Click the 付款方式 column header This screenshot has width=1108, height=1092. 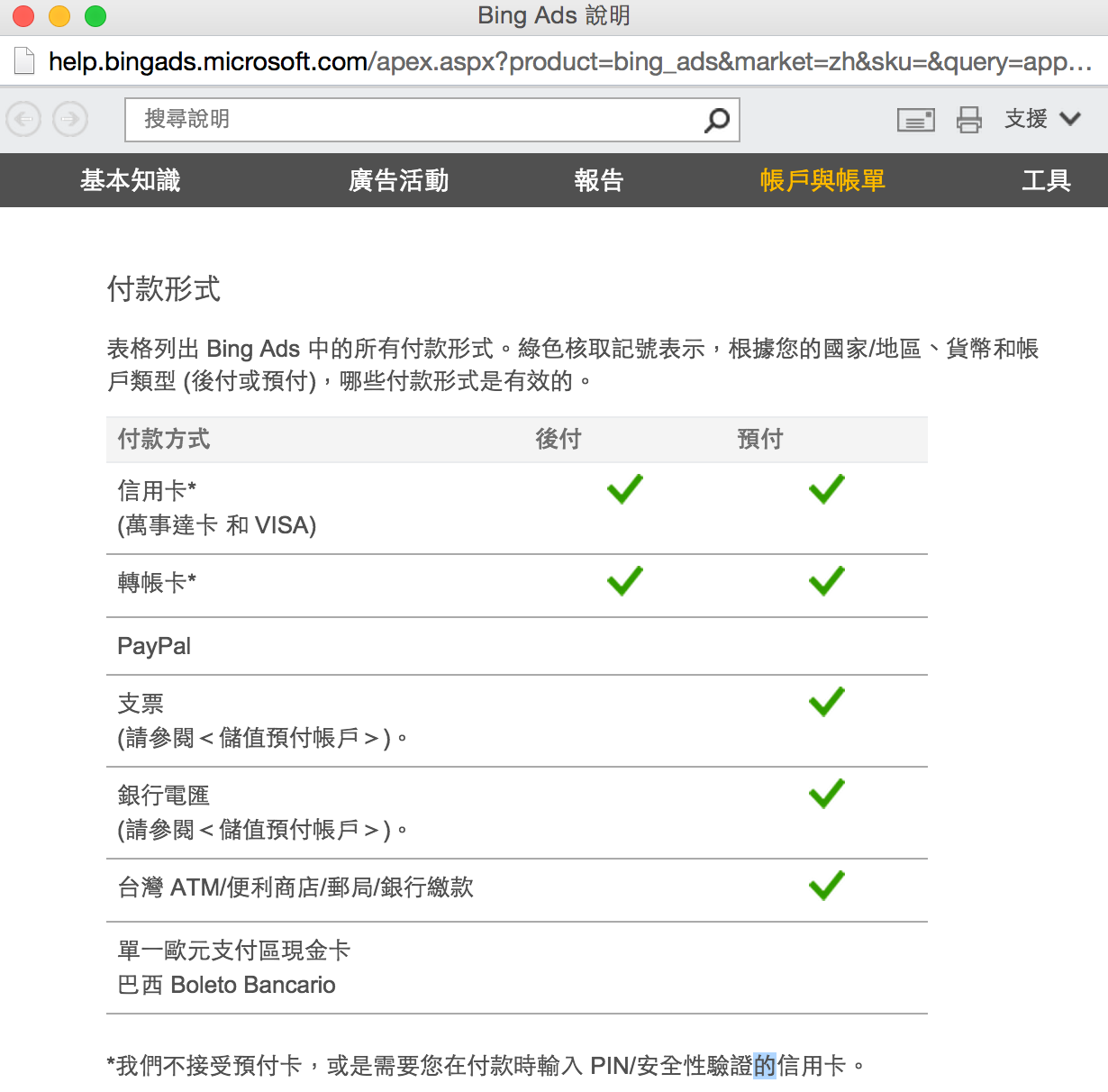tap(164, 439)
